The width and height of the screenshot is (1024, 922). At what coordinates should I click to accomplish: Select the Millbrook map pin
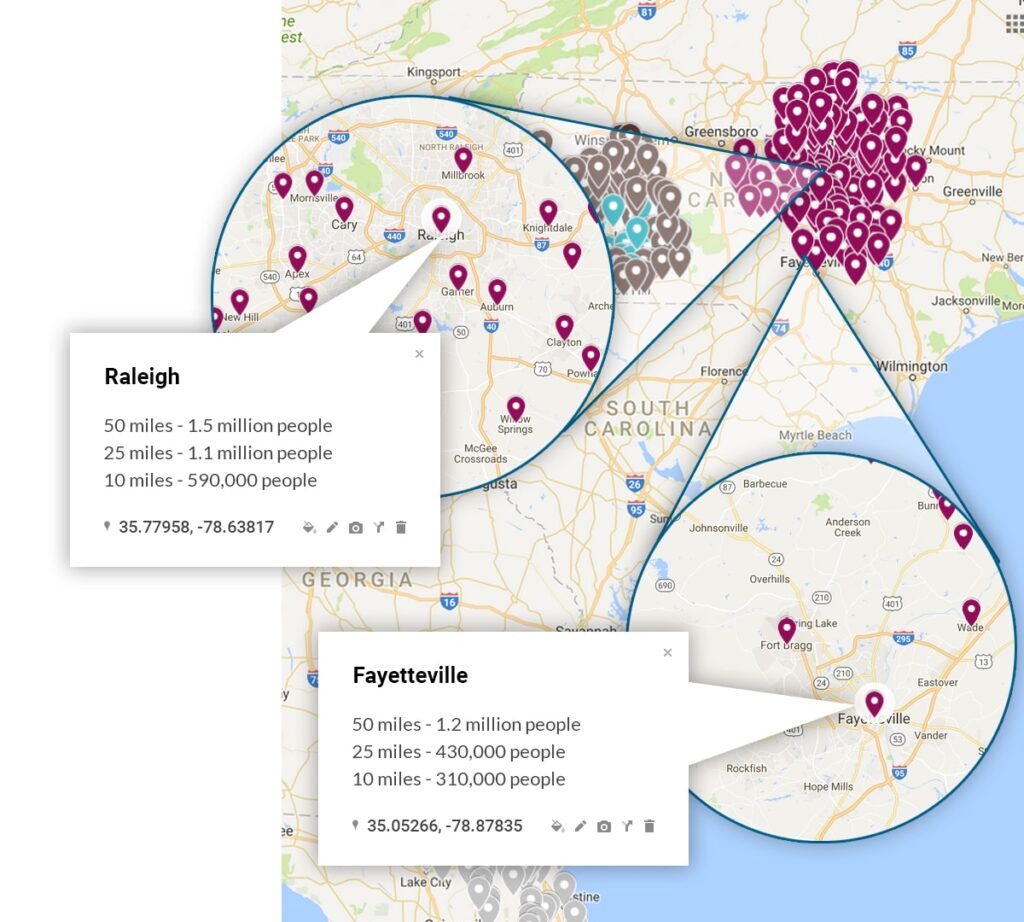pyautogui.click(x=463, y=159)
